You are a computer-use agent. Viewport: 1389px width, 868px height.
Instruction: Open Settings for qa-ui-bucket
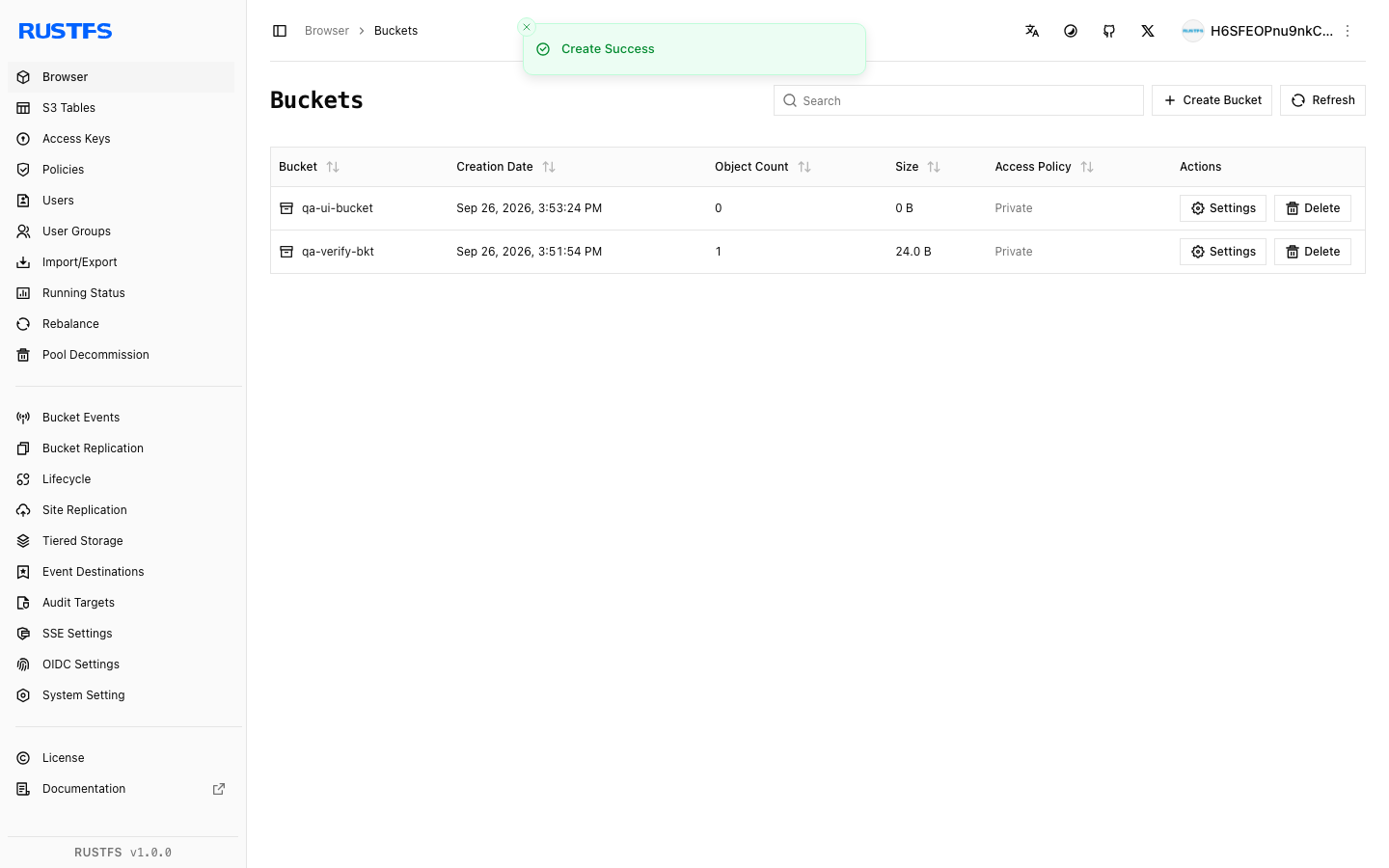click(1223, 208)
